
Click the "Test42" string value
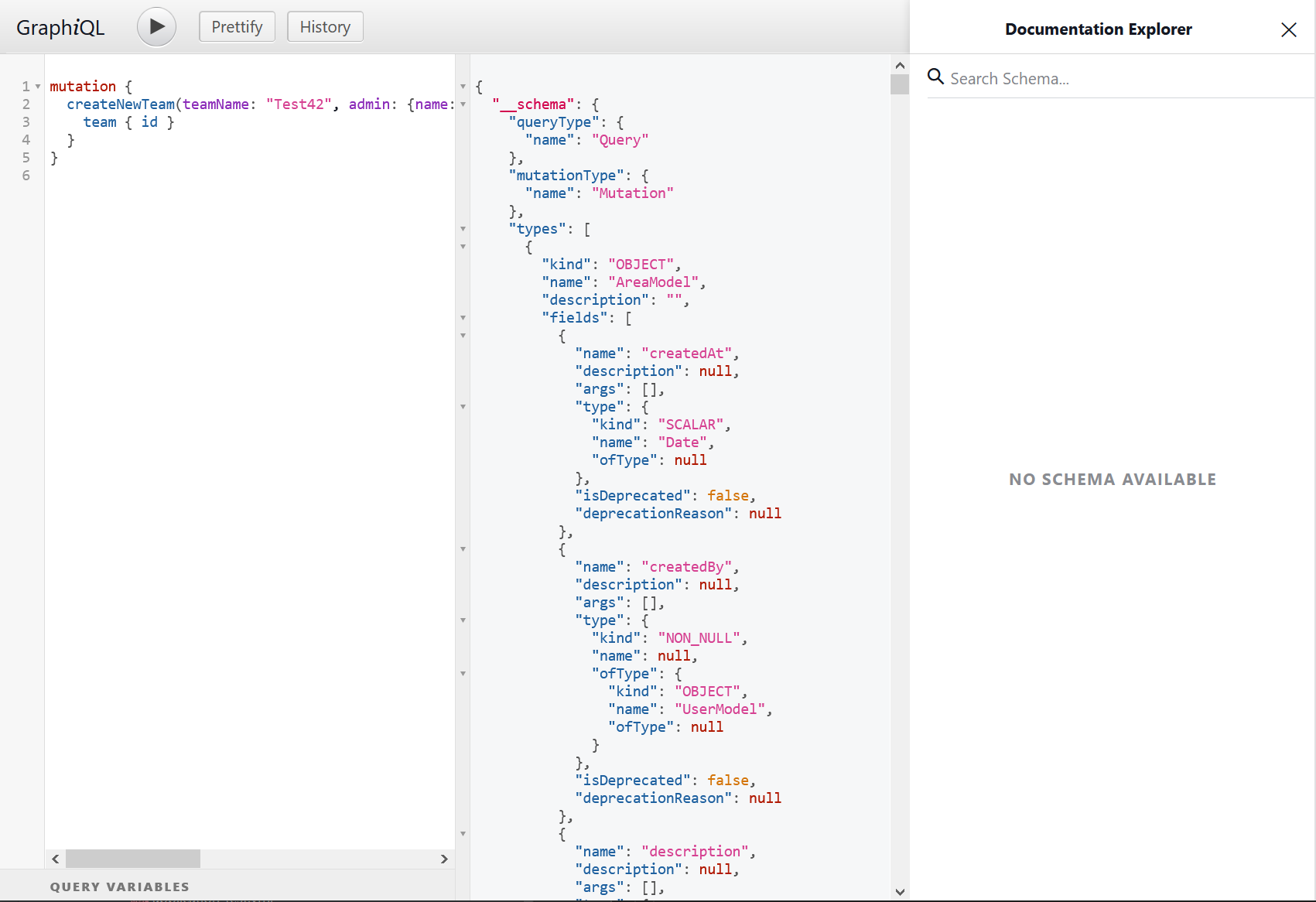click(299, 104)
